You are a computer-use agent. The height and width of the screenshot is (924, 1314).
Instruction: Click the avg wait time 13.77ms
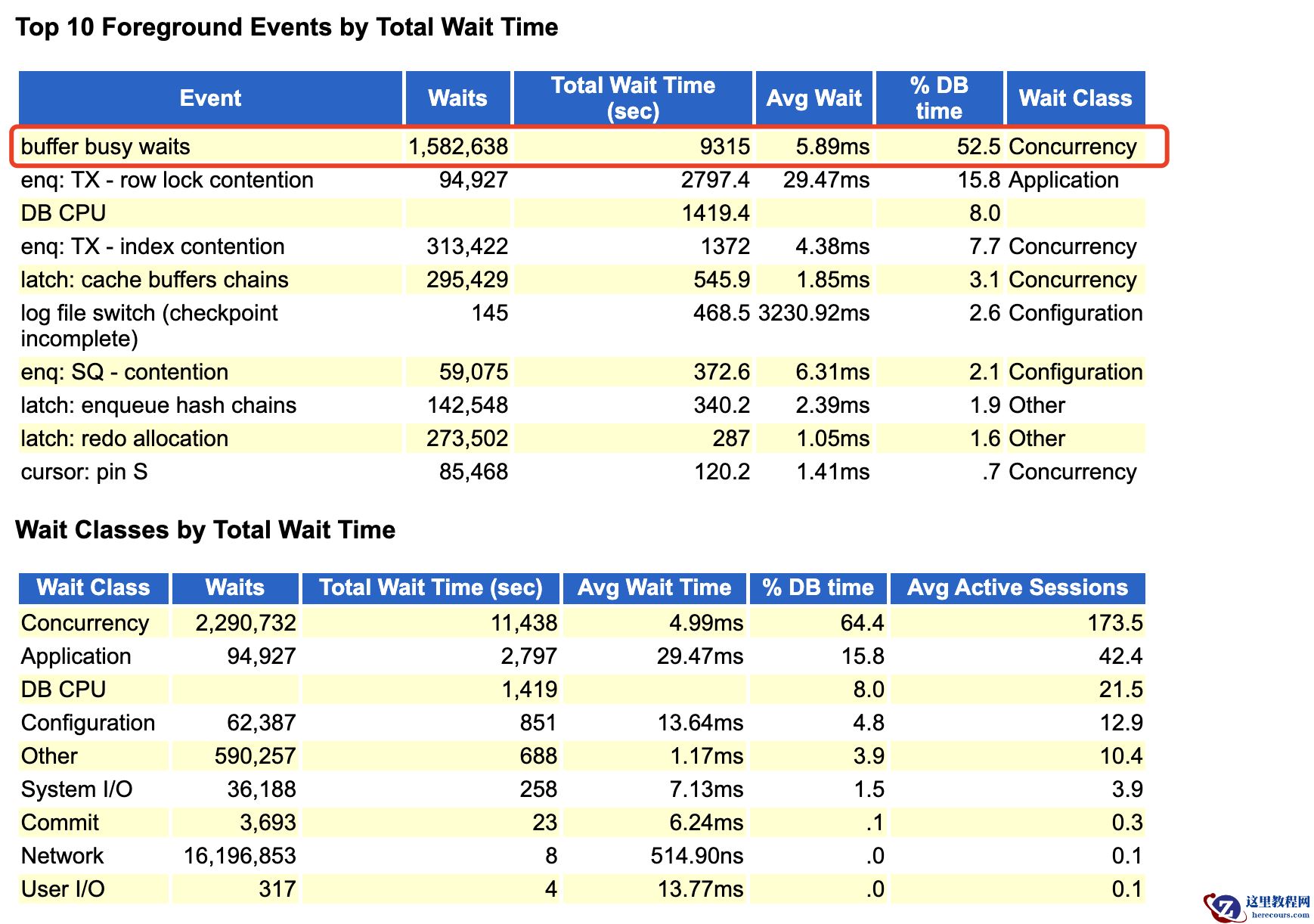pyautogui.click(x=700, y=889)
